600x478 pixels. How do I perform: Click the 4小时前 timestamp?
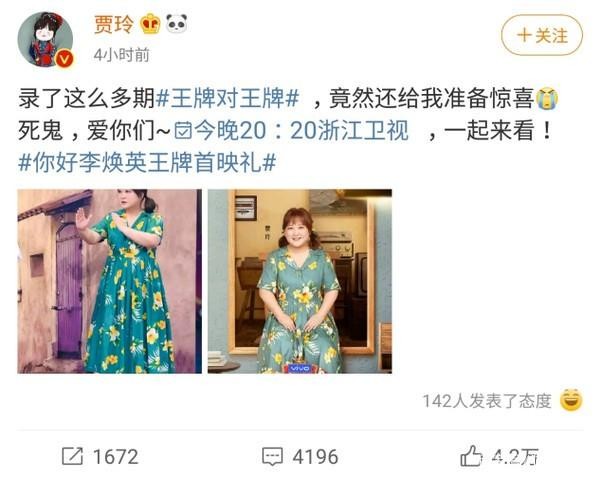coord(122,55)
